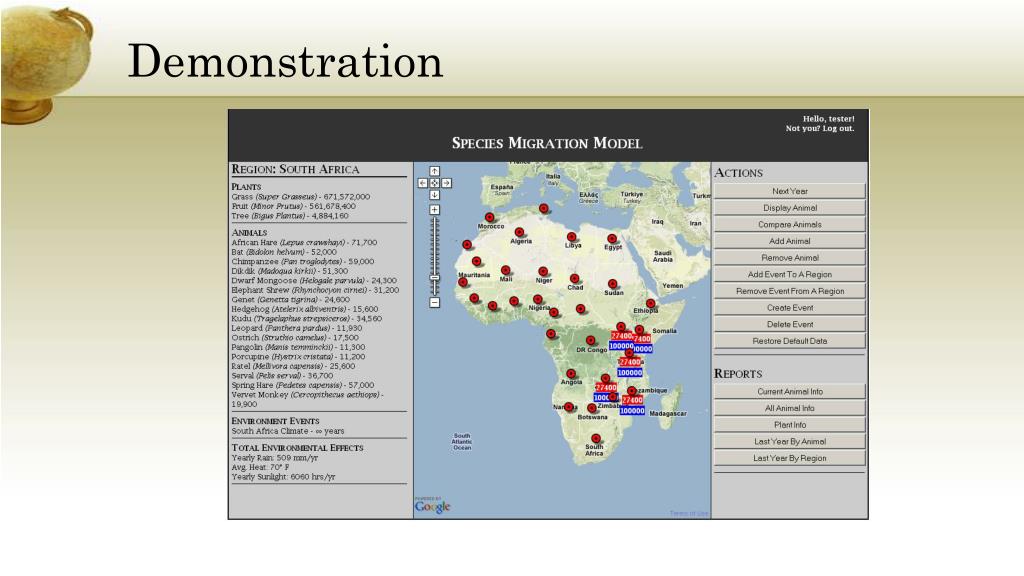Select the Chimpanzee entry in Animals
This screenshot has height=576, width=1024.
point(302,261)
